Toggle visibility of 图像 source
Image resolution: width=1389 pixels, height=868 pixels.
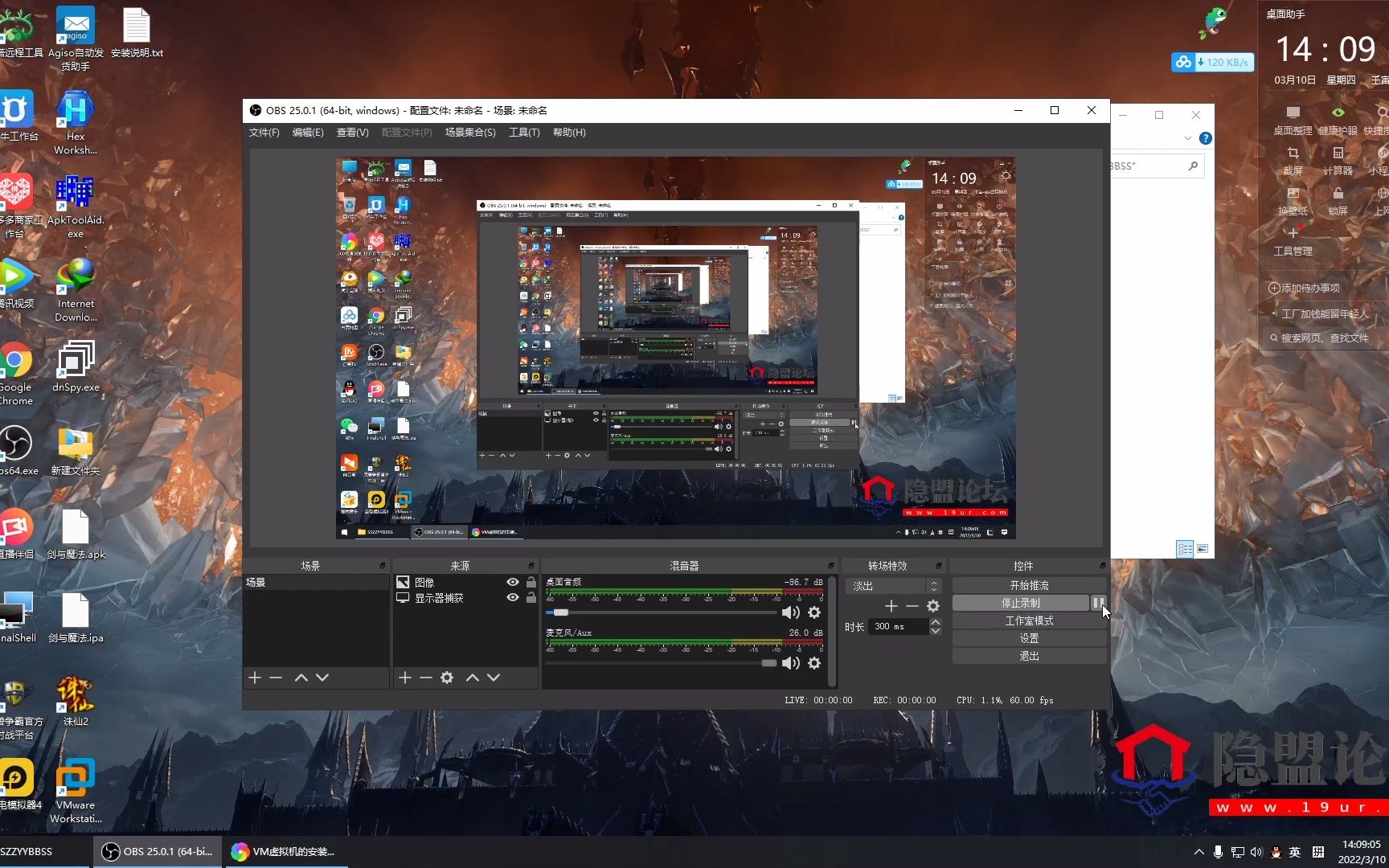pyautogui.click(x=512, y=582)
